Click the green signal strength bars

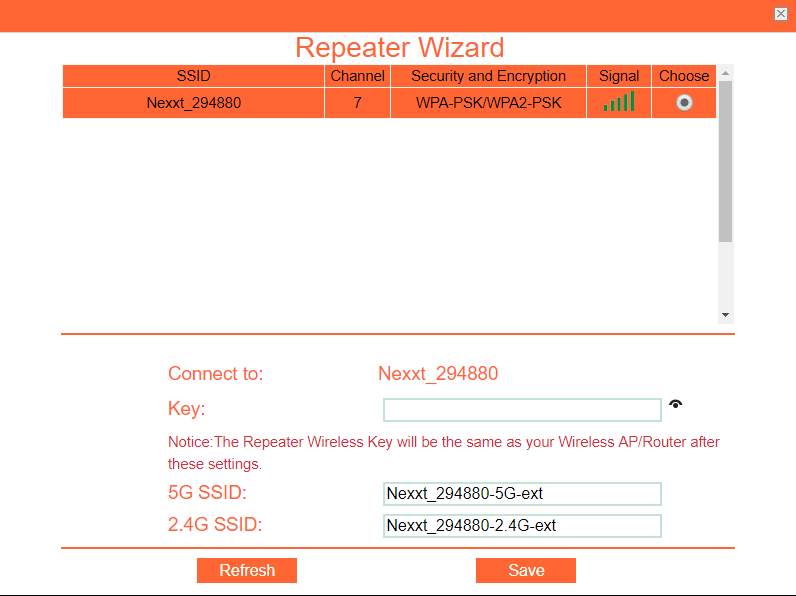pos(619,102)
